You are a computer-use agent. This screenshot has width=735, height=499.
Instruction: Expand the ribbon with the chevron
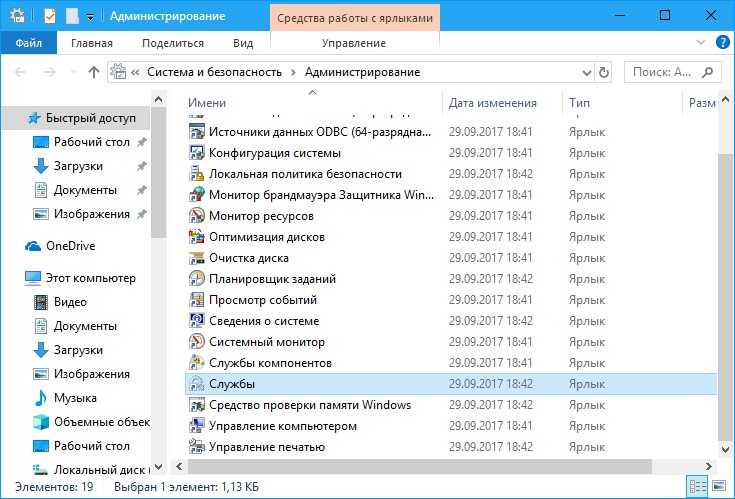pos(701,43)
